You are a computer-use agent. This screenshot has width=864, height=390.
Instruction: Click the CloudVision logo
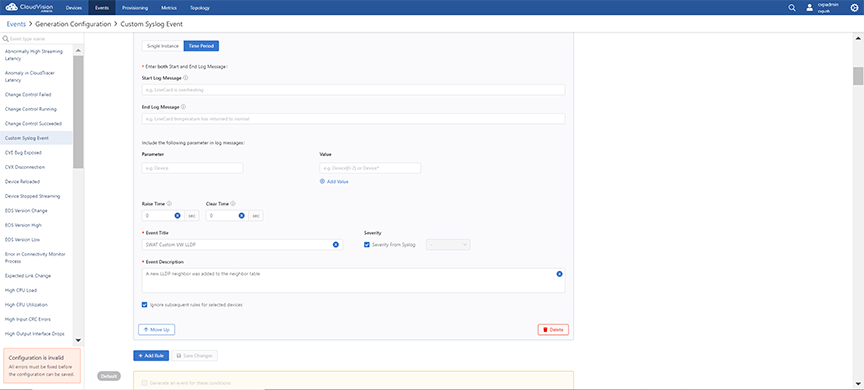click(x=29, y=7)
